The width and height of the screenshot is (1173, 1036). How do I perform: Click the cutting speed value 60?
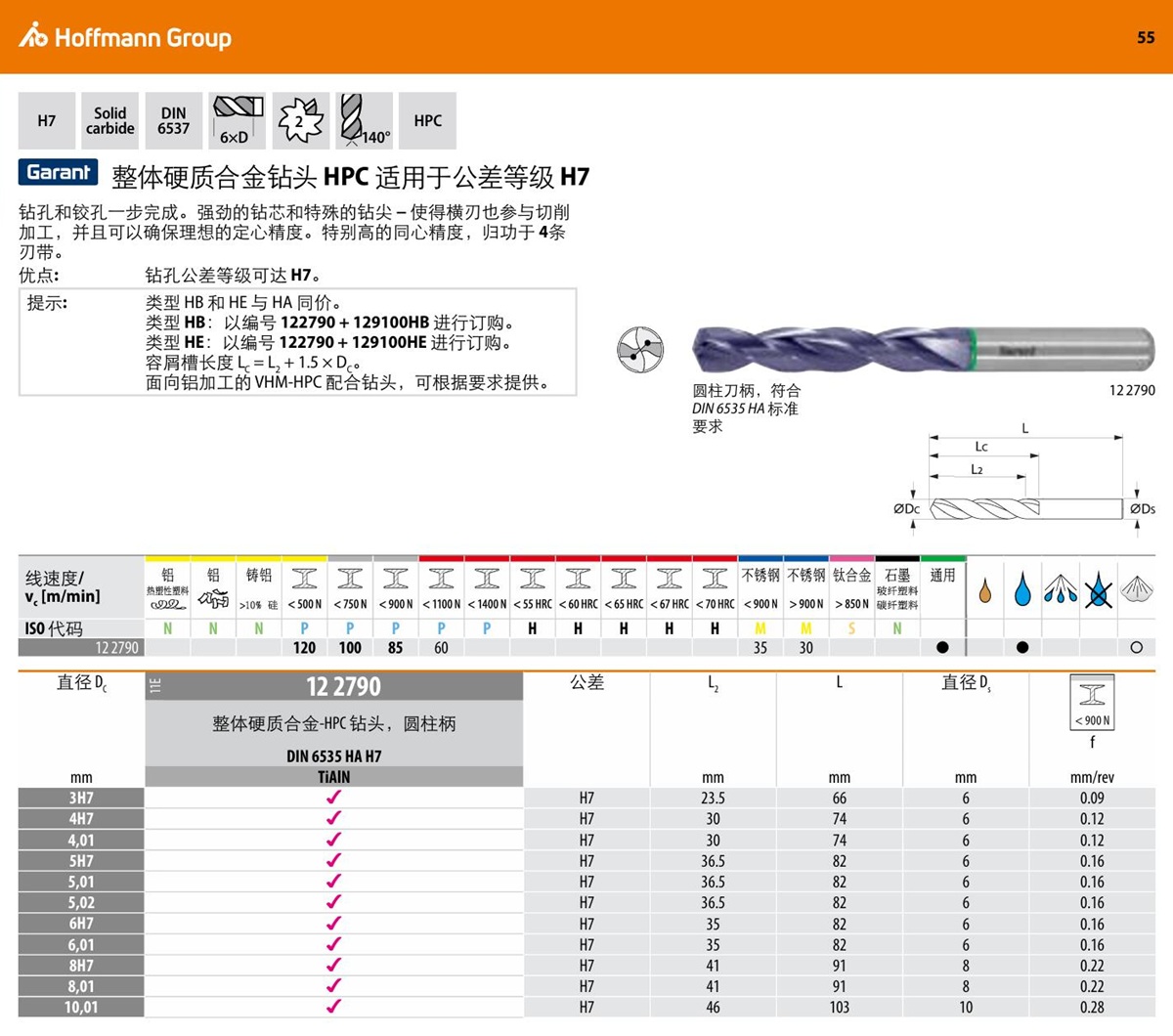pyautogui.click(x=442, y=647)
